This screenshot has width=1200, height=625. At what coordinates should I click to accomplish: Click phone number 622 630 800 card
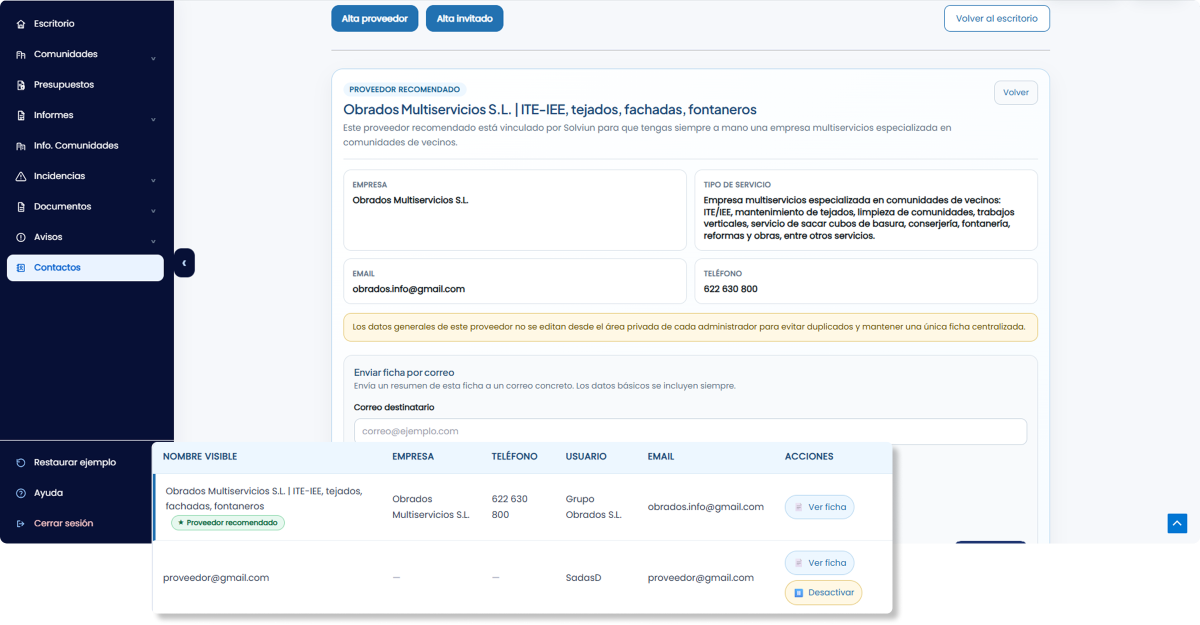click(866, 281)
